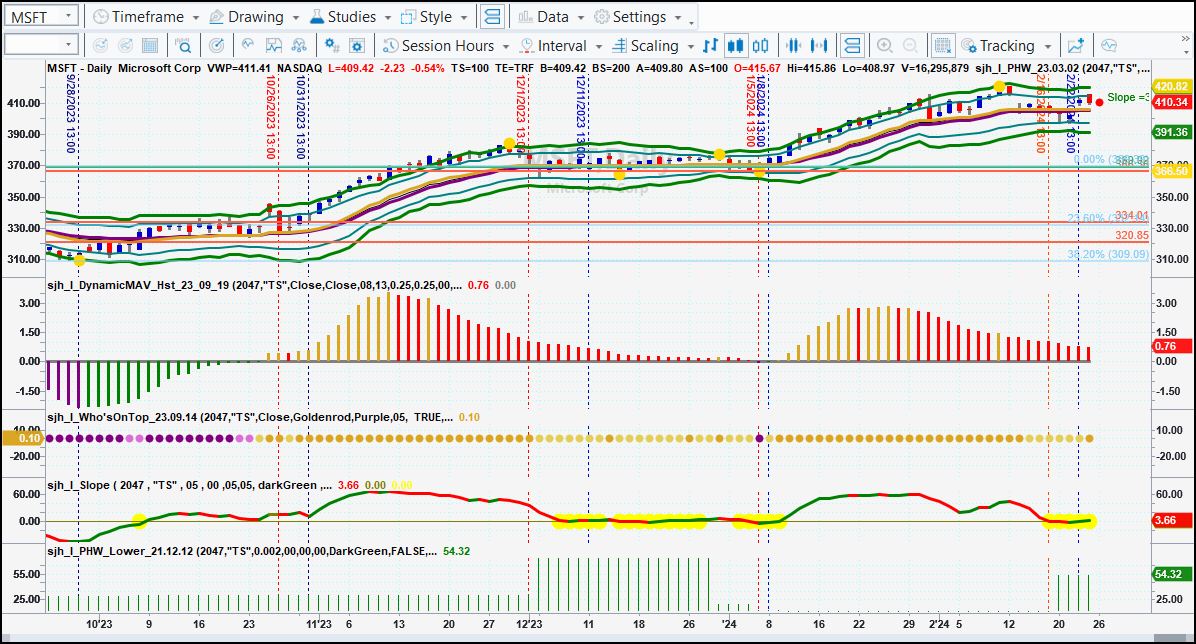The width and height of the screenshot is (1196, 644).
Task: Click the sjh_I_Who'sOnTop study title
Action: tap(250, 417)
